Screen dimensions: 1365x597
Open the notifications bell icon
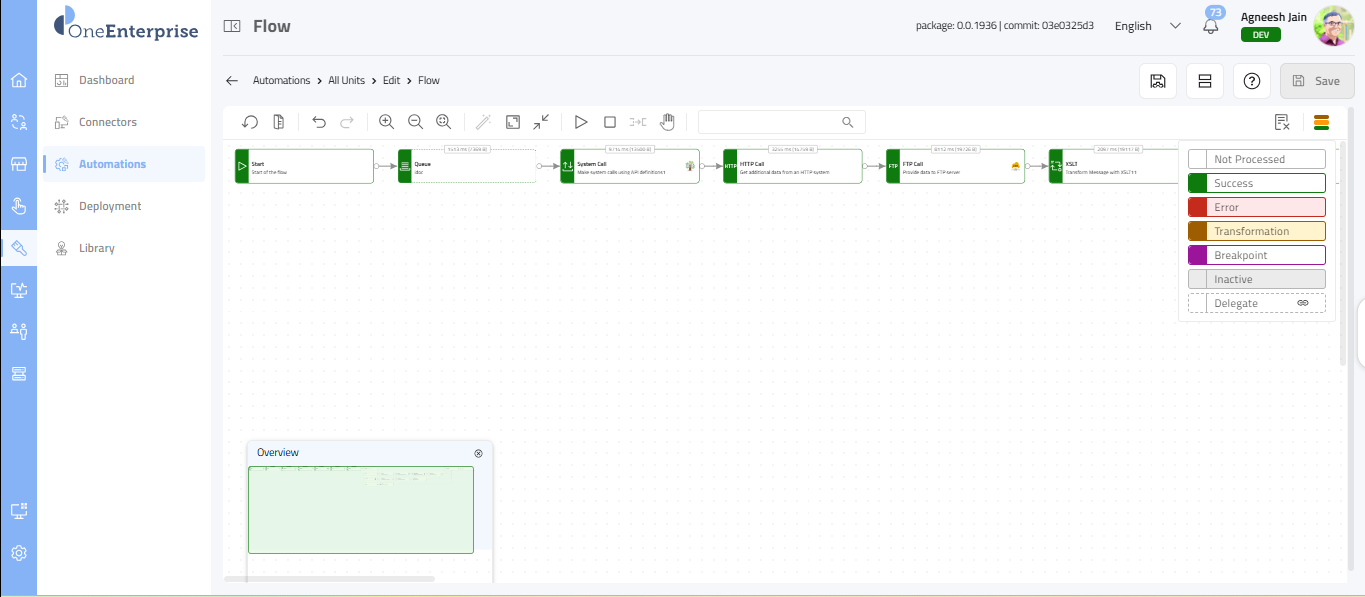(1211, 27)
